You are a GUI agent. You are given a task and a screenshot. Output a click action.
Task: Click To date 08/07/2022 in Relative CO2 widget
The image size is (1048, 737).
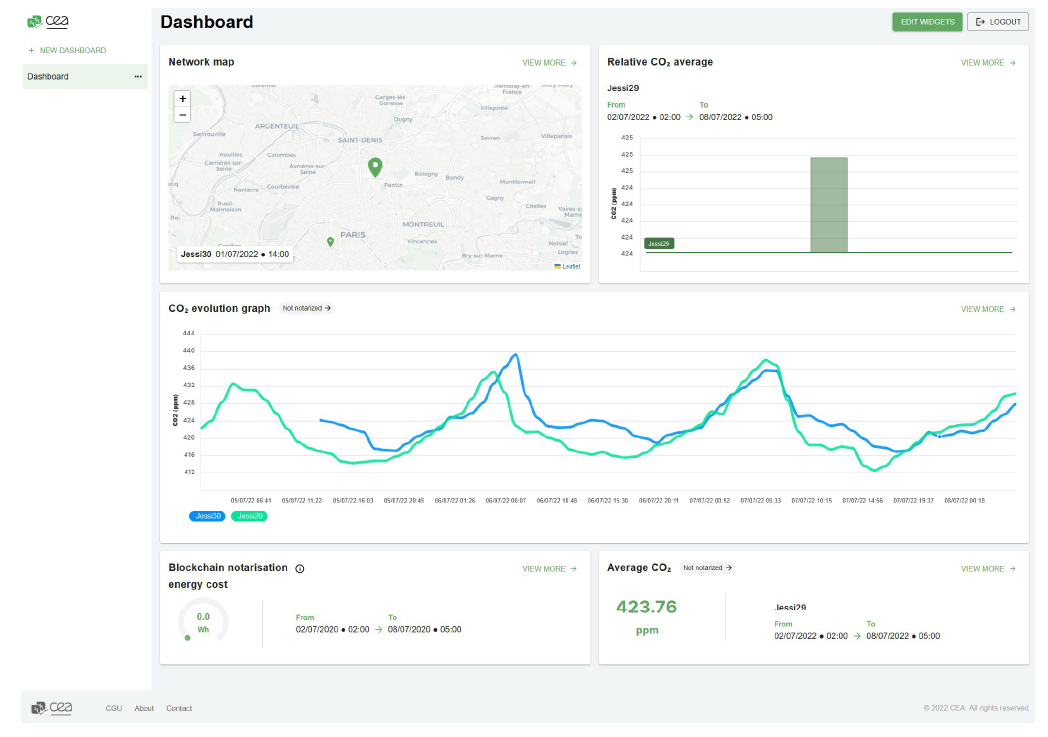tap(736, 117)
